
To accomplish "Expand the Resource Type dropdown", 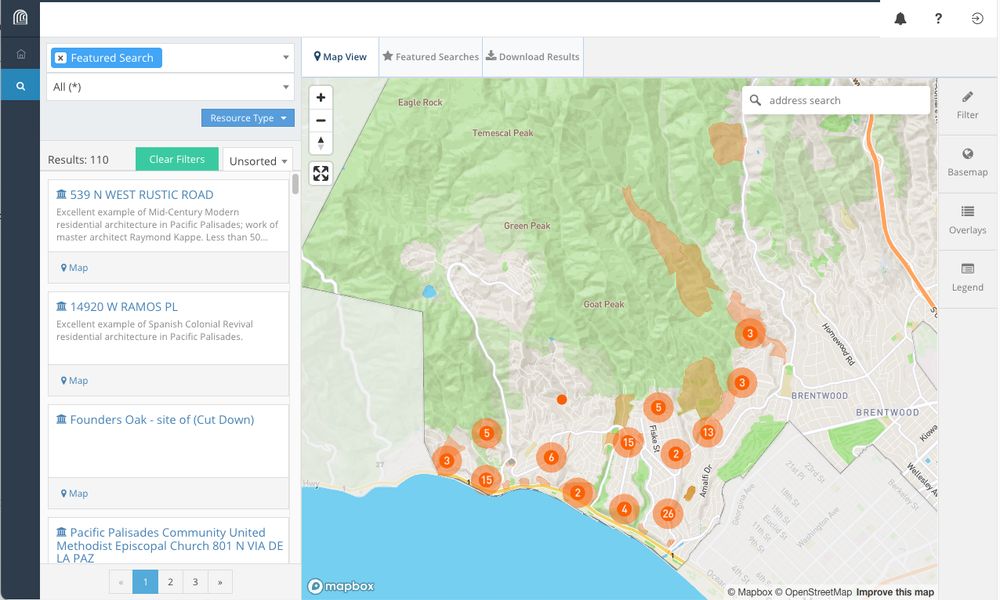I will coord(248,118).
